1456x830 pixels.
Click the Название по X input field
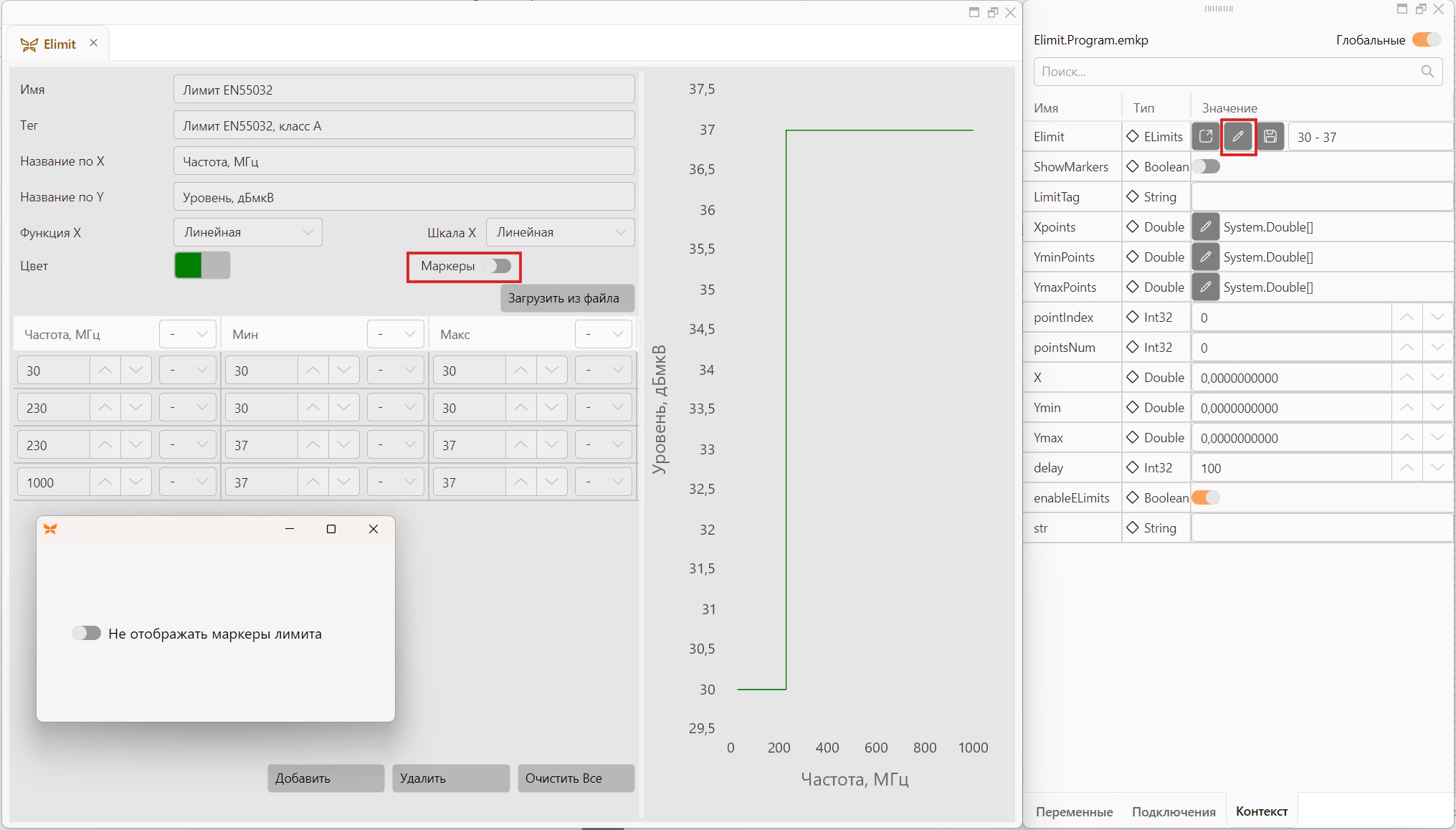pyautogui.click(x=404, y=161)
